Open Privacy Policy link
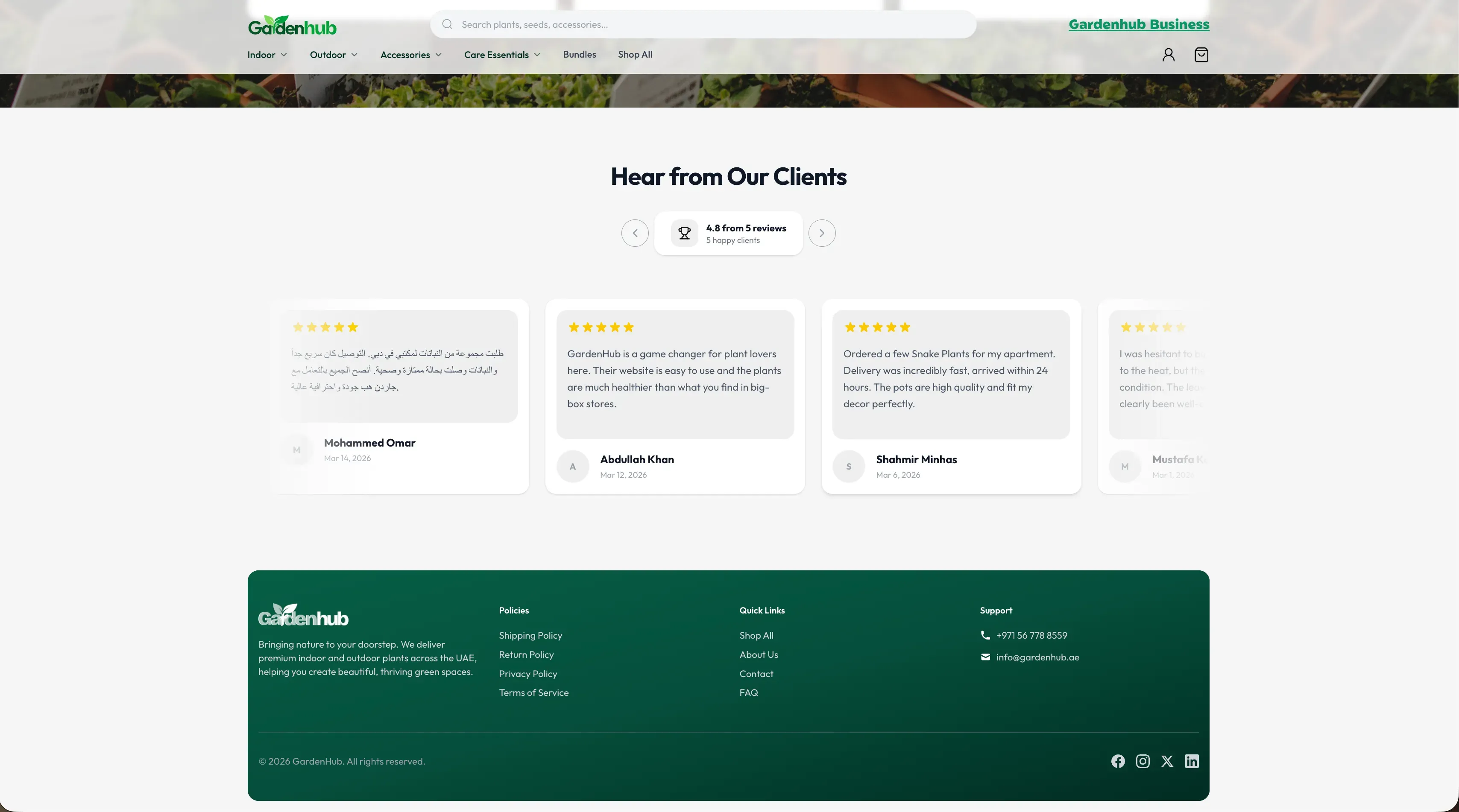 point(528,674)
